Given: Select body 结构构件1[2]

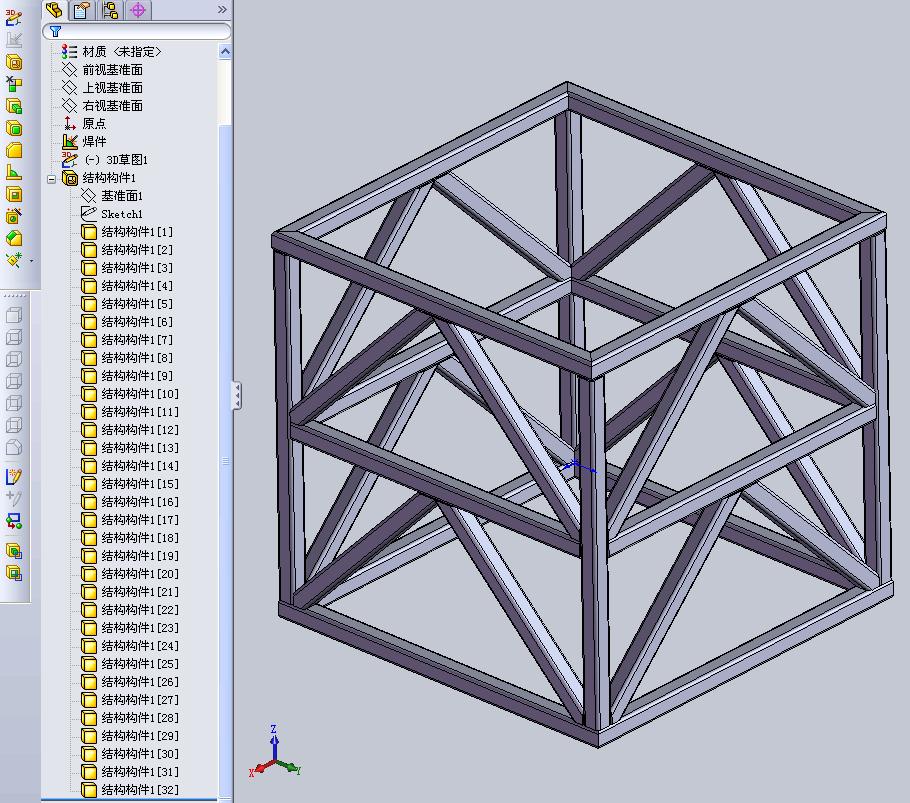Looking at the screenshot, I should coord(137,250).
